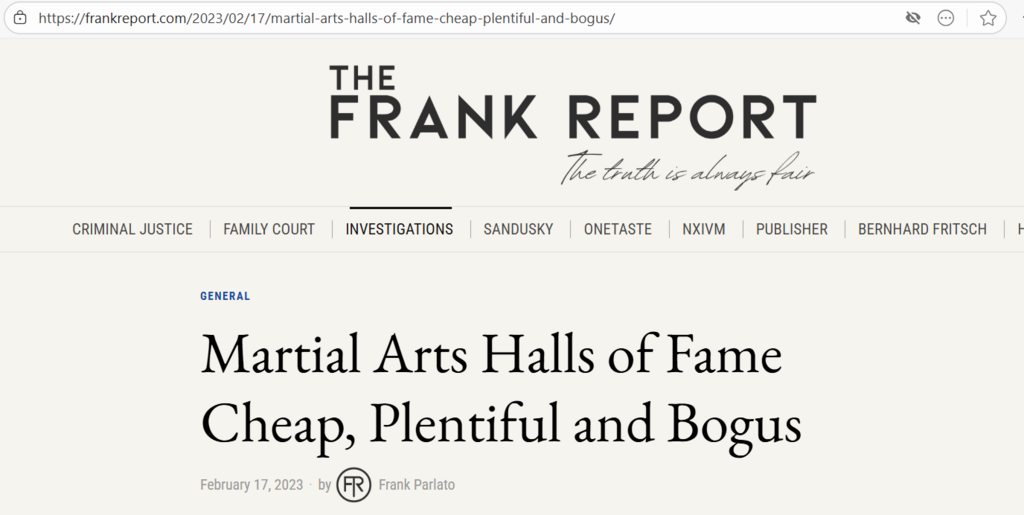Open the circled three-dots menu icon
Viewport: 1024px width, 515px height.
click(x=946, y=18)
